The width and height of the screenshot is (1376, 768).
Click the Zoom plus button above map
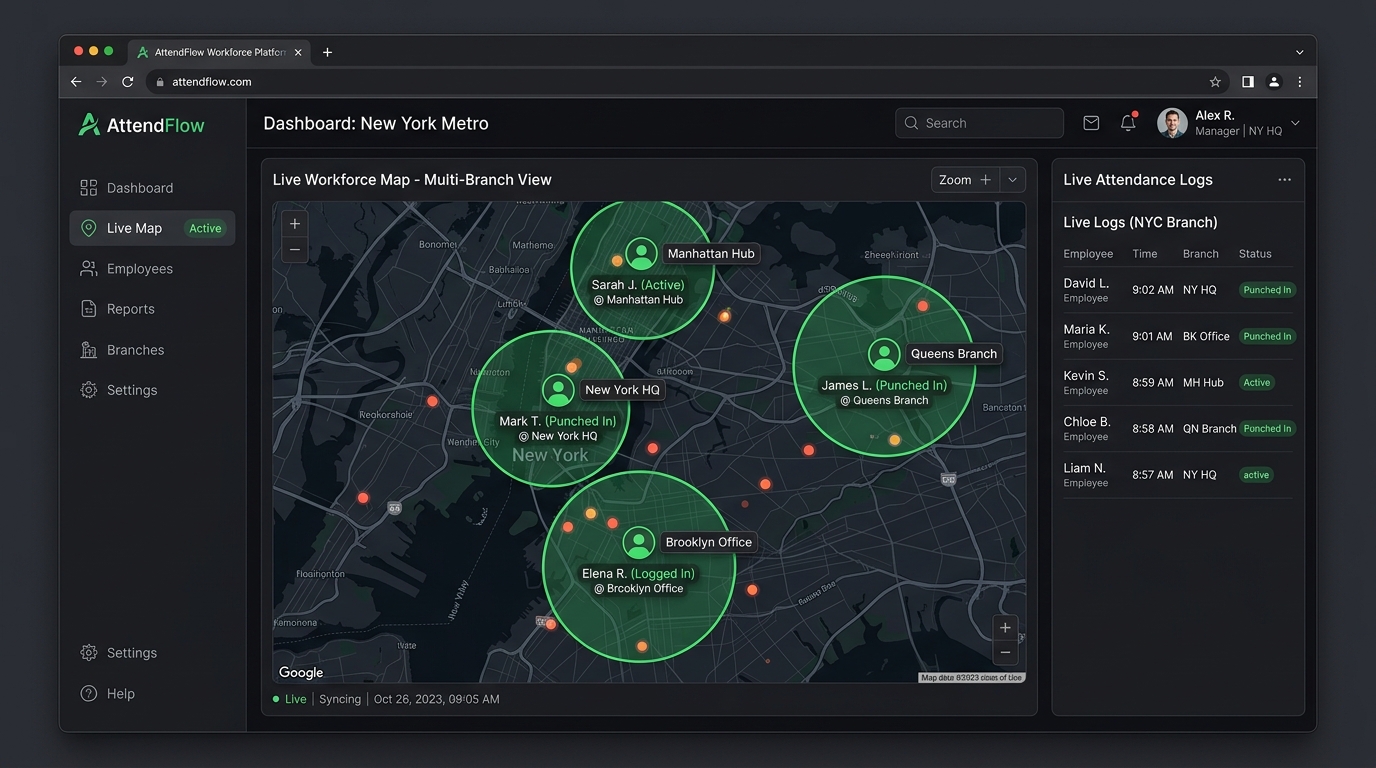(985, 180)
